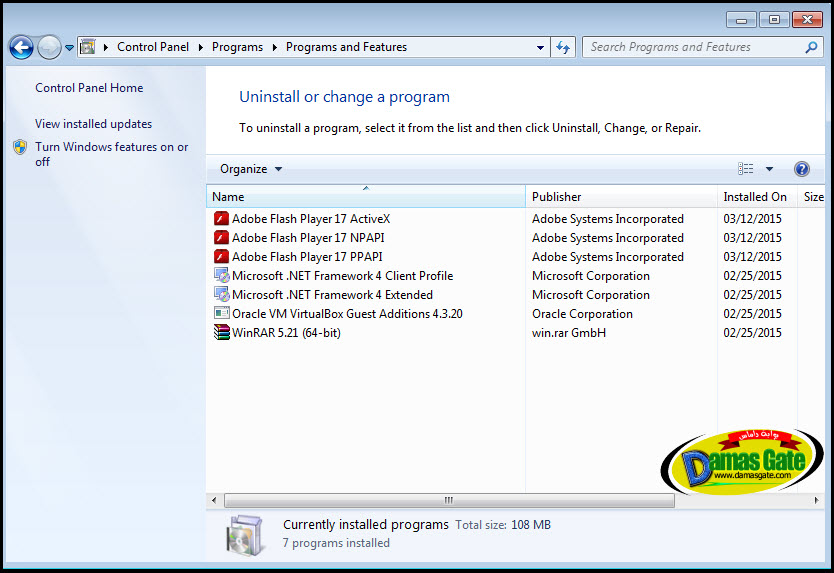Maximize the Programs and Features window
Screen dimensions: 834x573
pyautogui.click(x=774, y=20)
